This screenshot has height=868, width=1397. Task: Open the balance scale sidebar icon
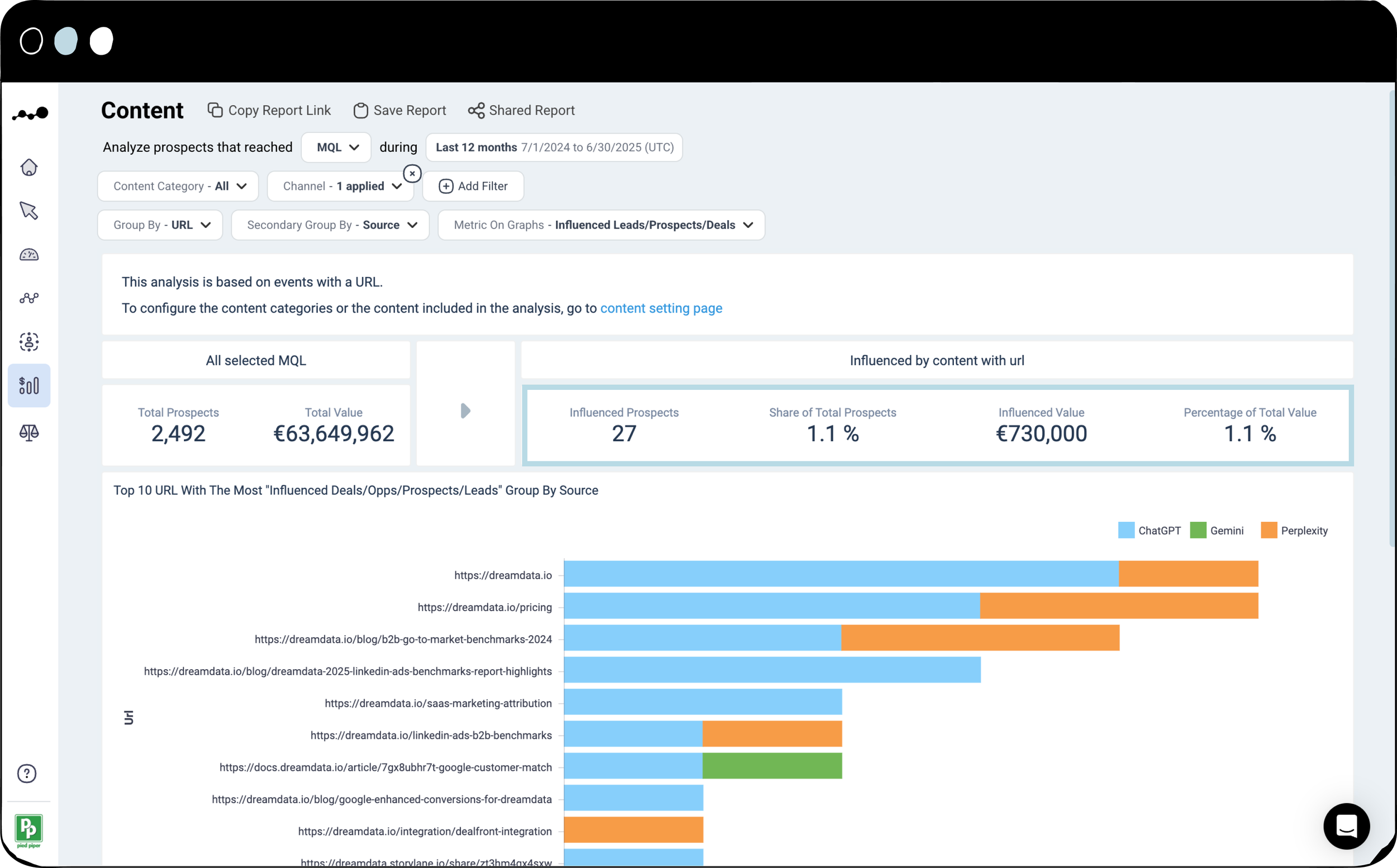[x=28, y=432]
